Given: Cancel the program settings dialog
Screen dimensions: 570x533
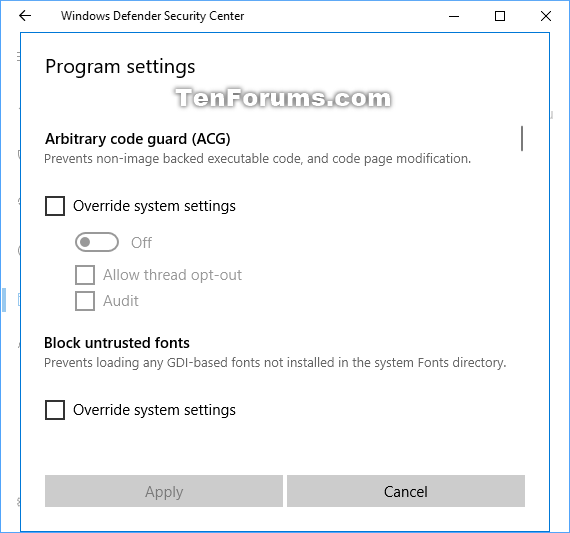Looking at the screenshot, I should coord(406,491).
